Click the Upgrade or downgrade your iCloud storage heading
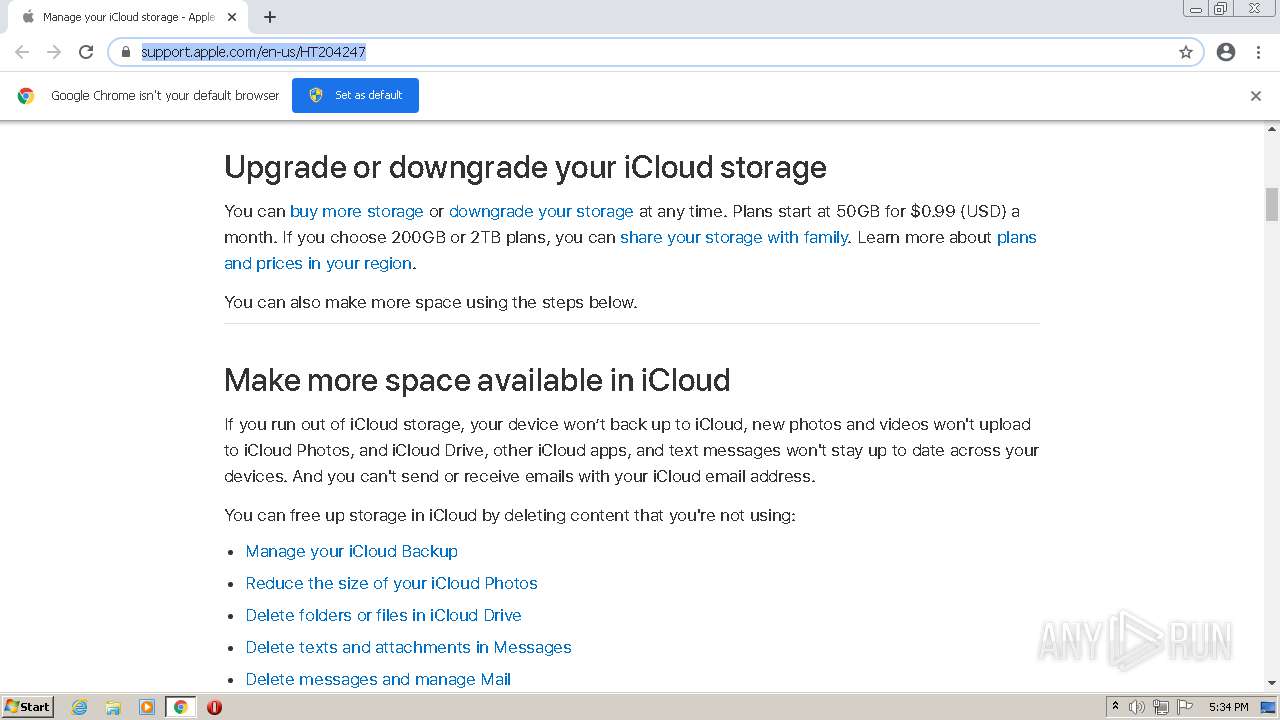 click(525, 167)
